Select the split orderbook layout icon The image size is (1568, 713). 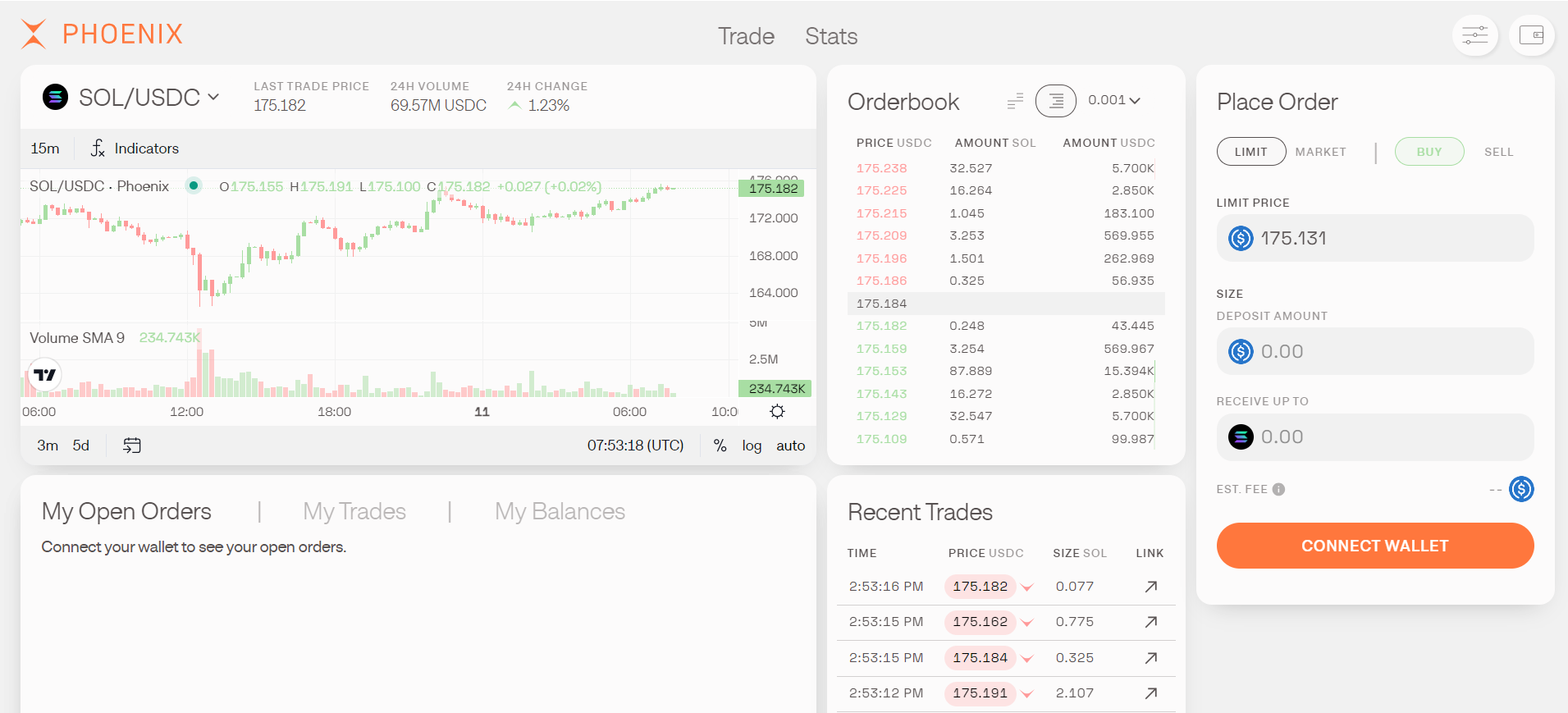tap(1015, 101)
